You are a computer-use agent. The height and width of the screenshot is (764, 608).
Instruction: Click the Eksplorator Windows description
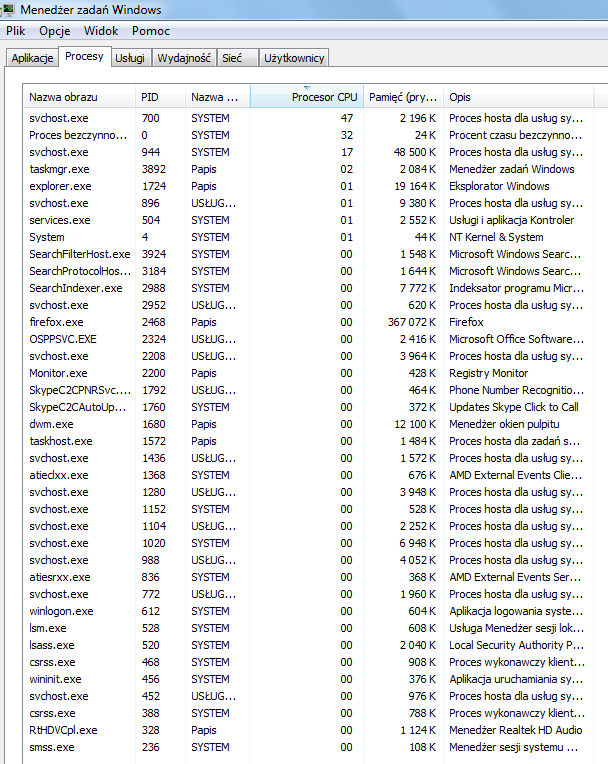[x=499, y=186]
